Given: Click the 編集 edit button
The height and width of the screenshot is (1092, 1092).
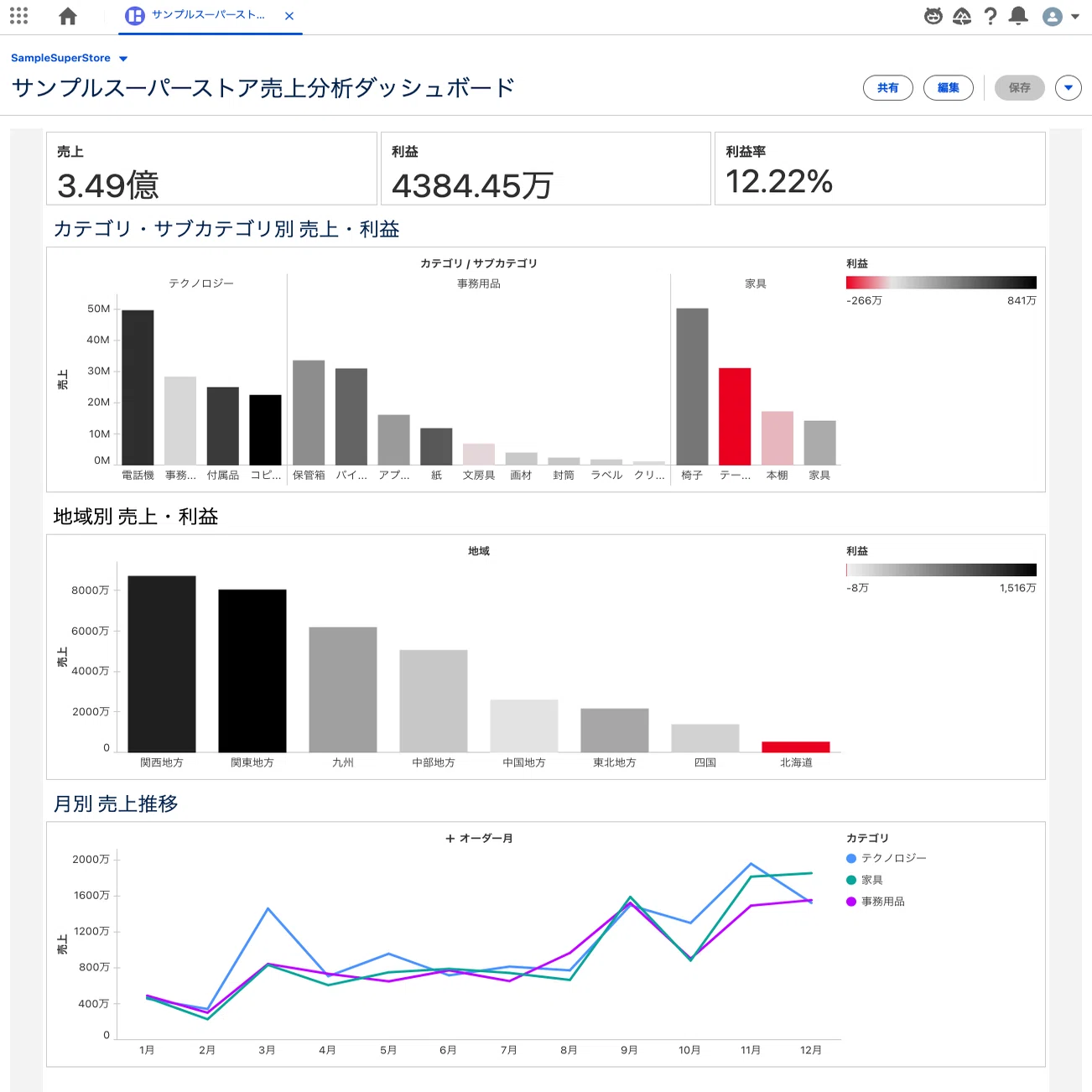Looking at the screenshot, I should click(x=949, y=88).
